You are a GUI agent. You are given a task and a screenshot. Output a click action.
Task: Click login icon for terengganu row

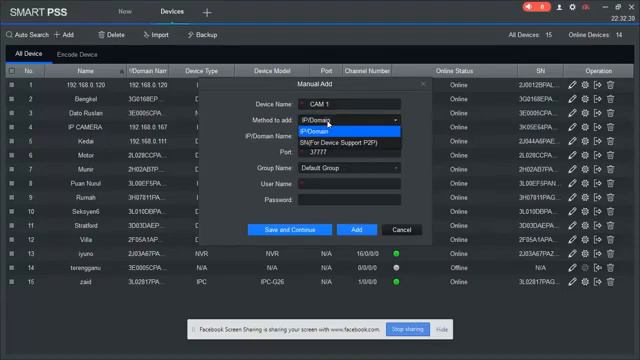pyautogui.click(x=598, y=268)
